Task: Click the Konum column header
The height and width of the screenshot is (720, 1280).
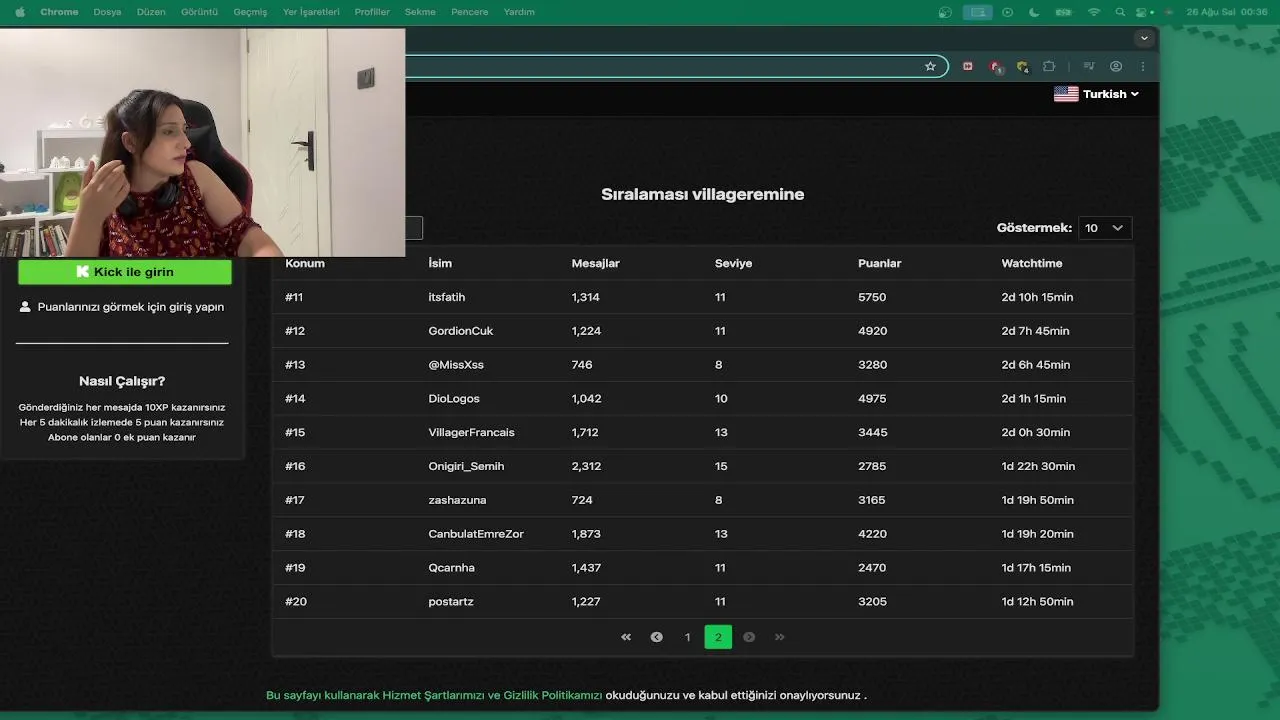Action: [305, 263]
